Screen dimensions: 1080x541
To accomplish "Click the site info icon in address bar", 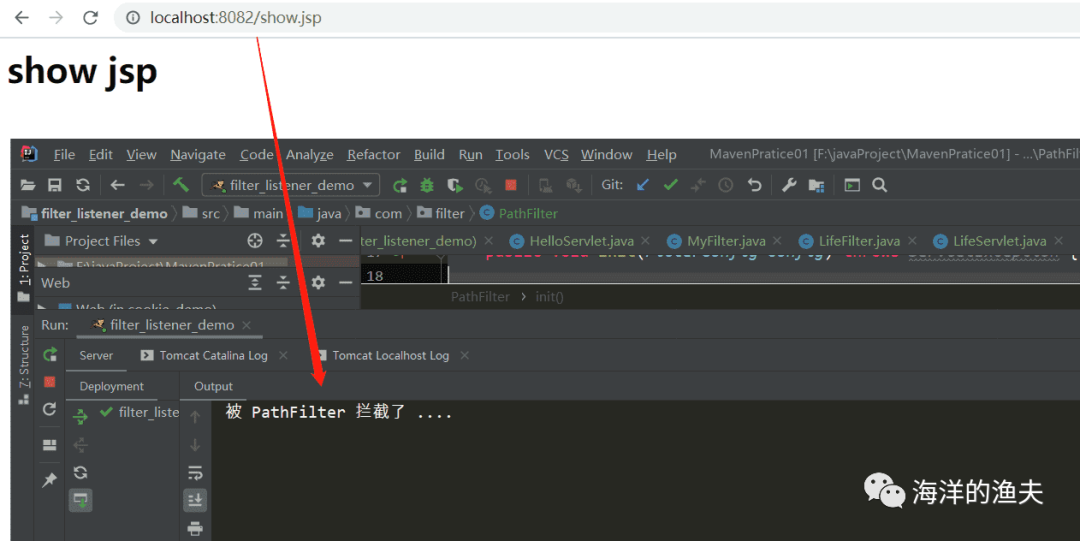I will tap(133, 18).
